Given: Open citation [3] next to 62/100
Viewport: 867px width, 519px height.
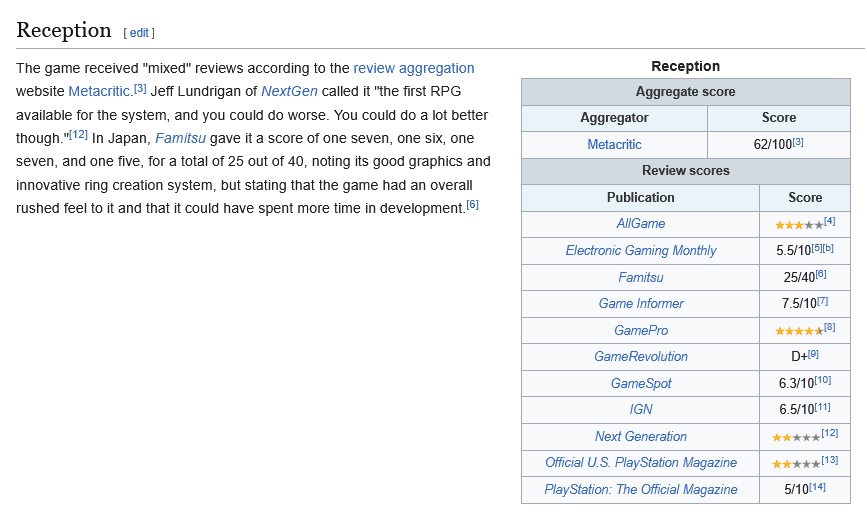Looking at the screenshot, I should point(798,142).
